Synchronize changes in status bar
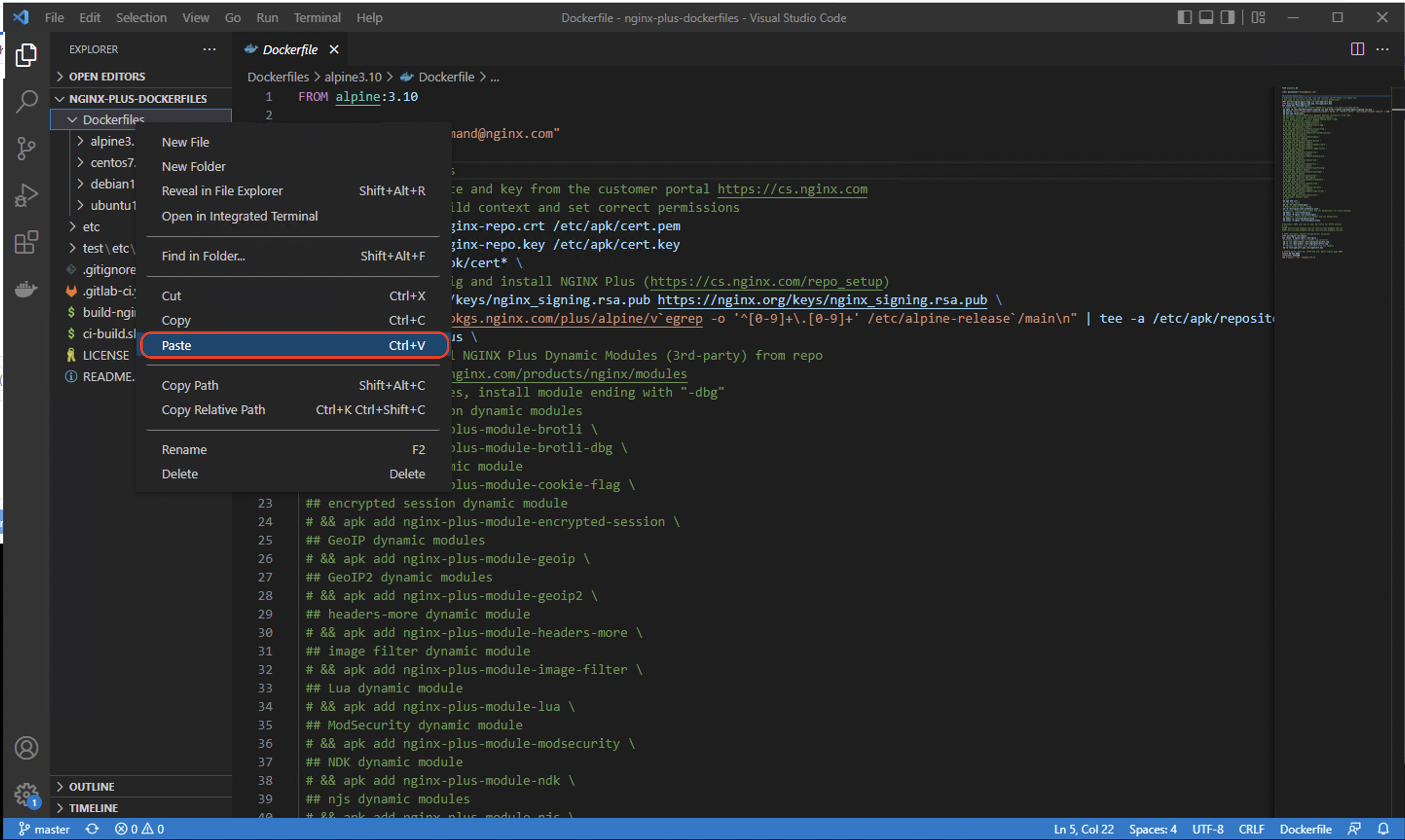 coord(92,829)
